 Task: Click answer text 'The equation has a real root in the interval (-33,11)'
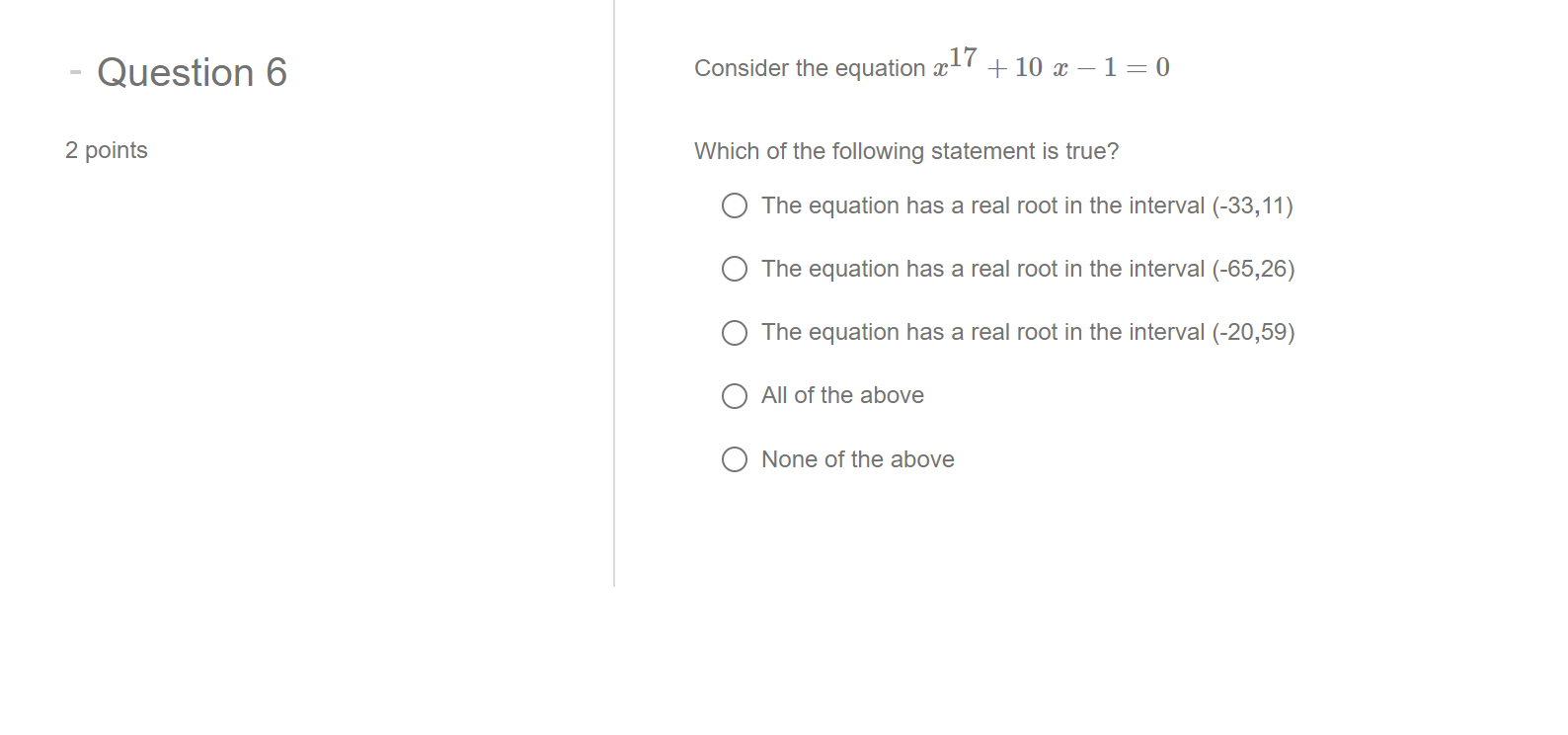click(x=1028, y=205)
